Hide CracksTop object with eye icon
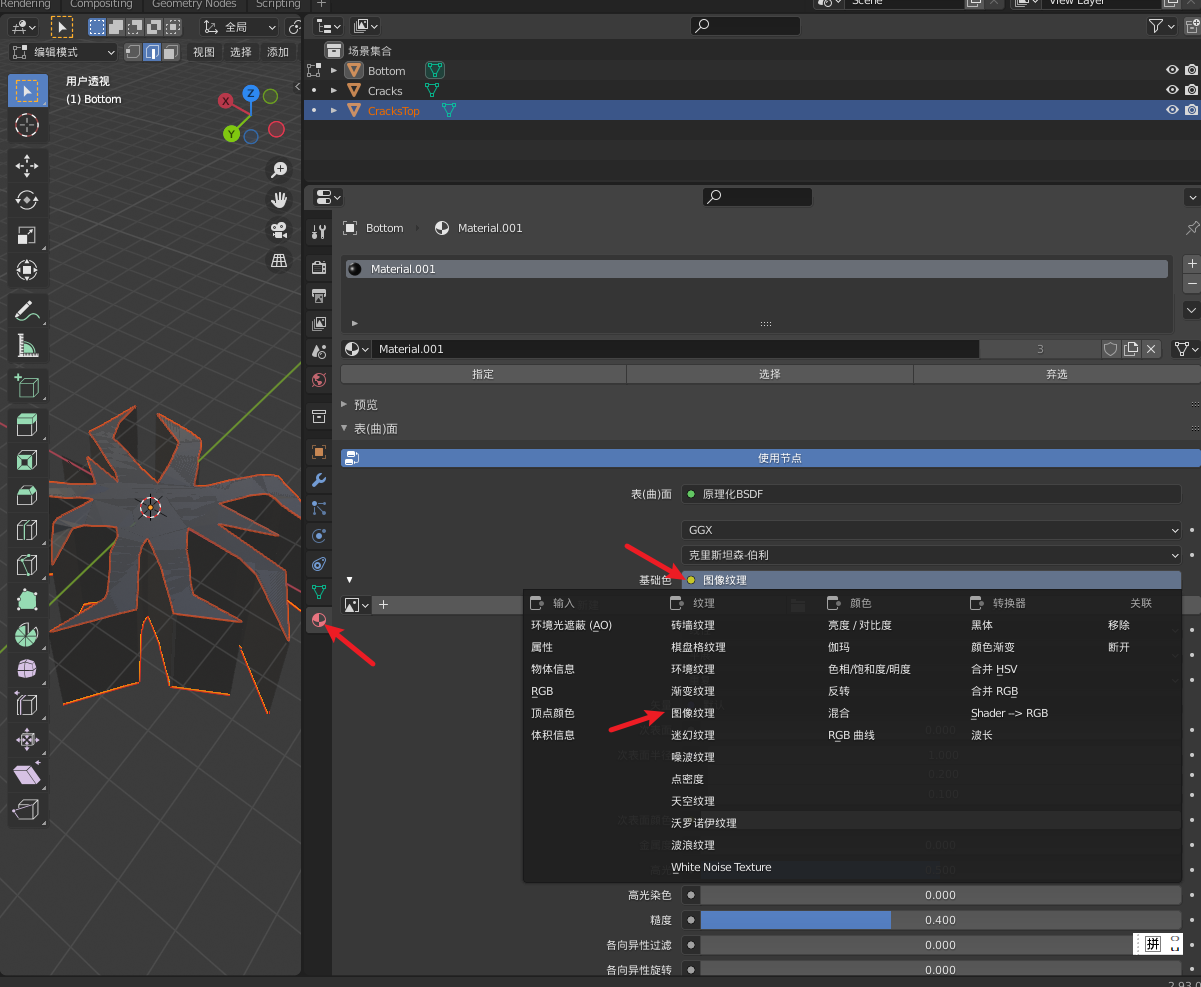The height and width of the screenshot is (987, 1201). pyautogui.click(x=1172, y=110)
